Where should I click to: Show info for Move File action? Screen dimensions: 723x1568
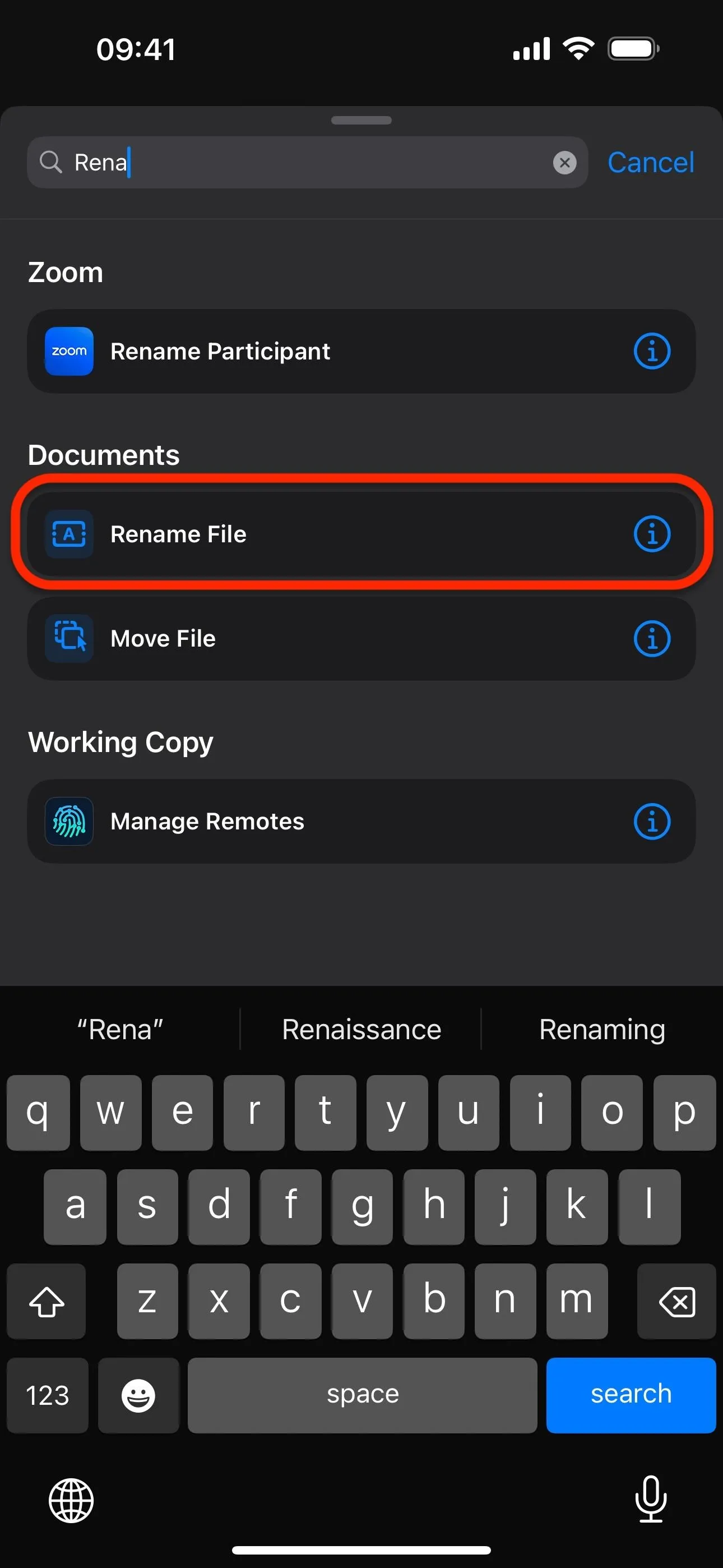(x=652, y=639)
